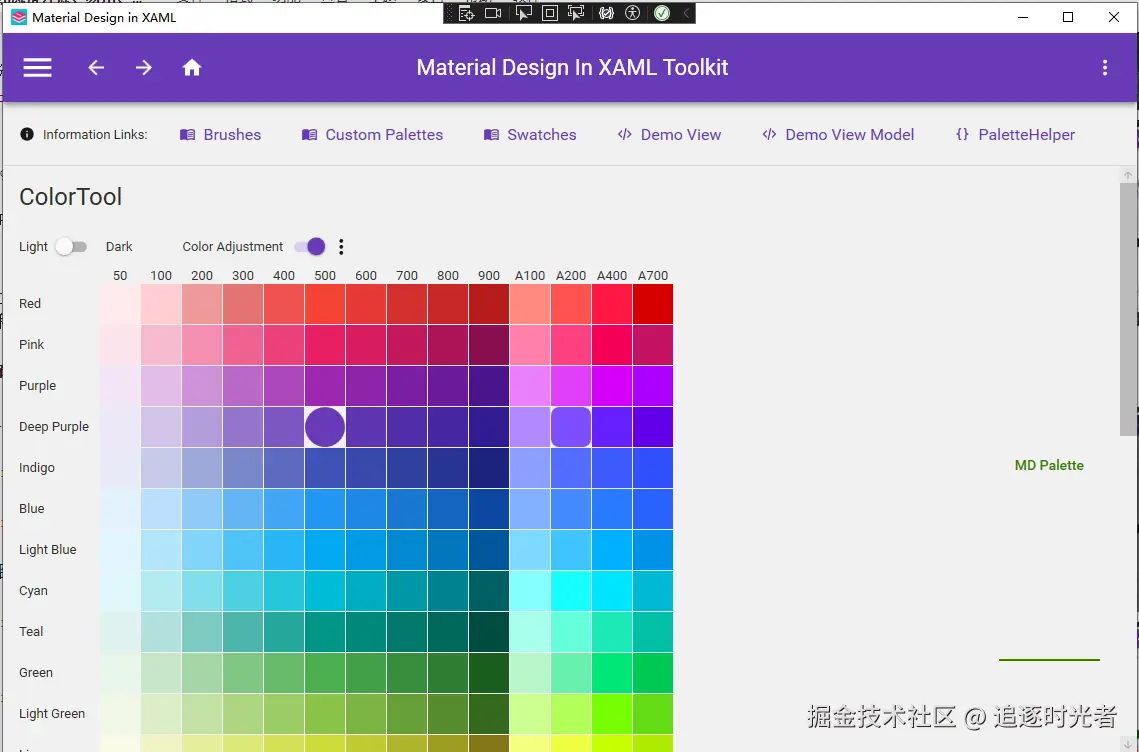Pick the Cyan A200 swatch
Image resolution: width=1139 pixels, height=752 pixels.
(x=571, y=591)
